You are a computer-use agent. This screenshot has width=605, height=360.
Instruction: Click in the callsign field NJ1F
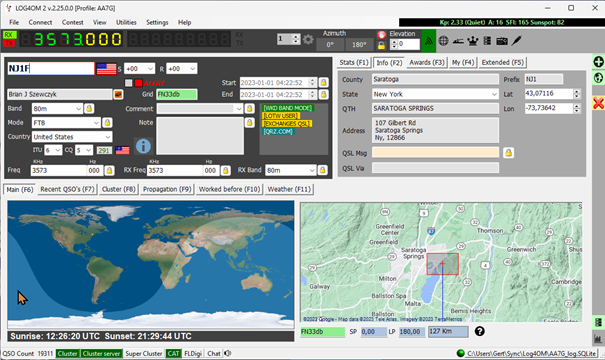tap(51, 69)
